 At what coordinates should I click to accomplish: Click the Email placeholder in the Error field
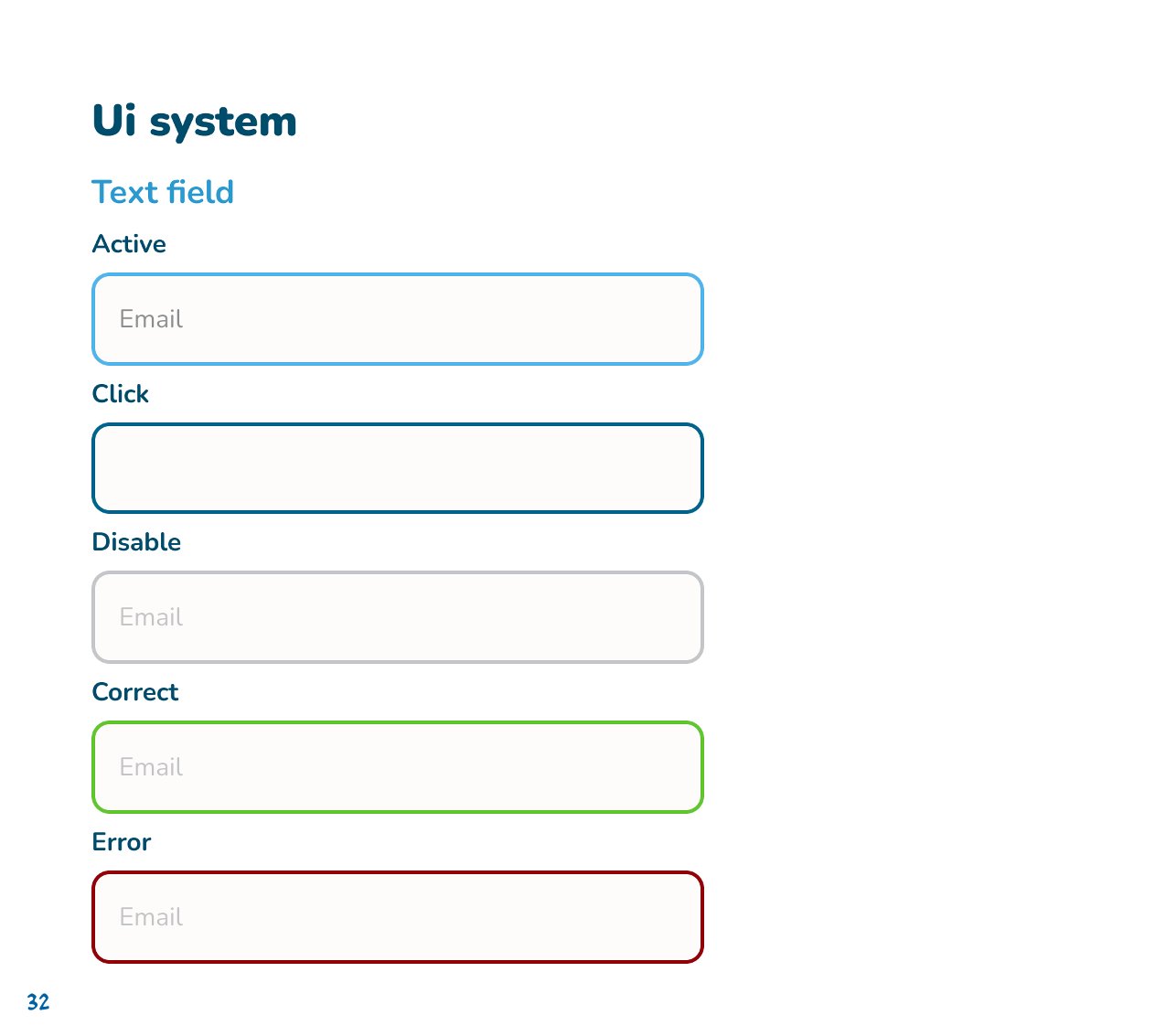tap(151, 917)
